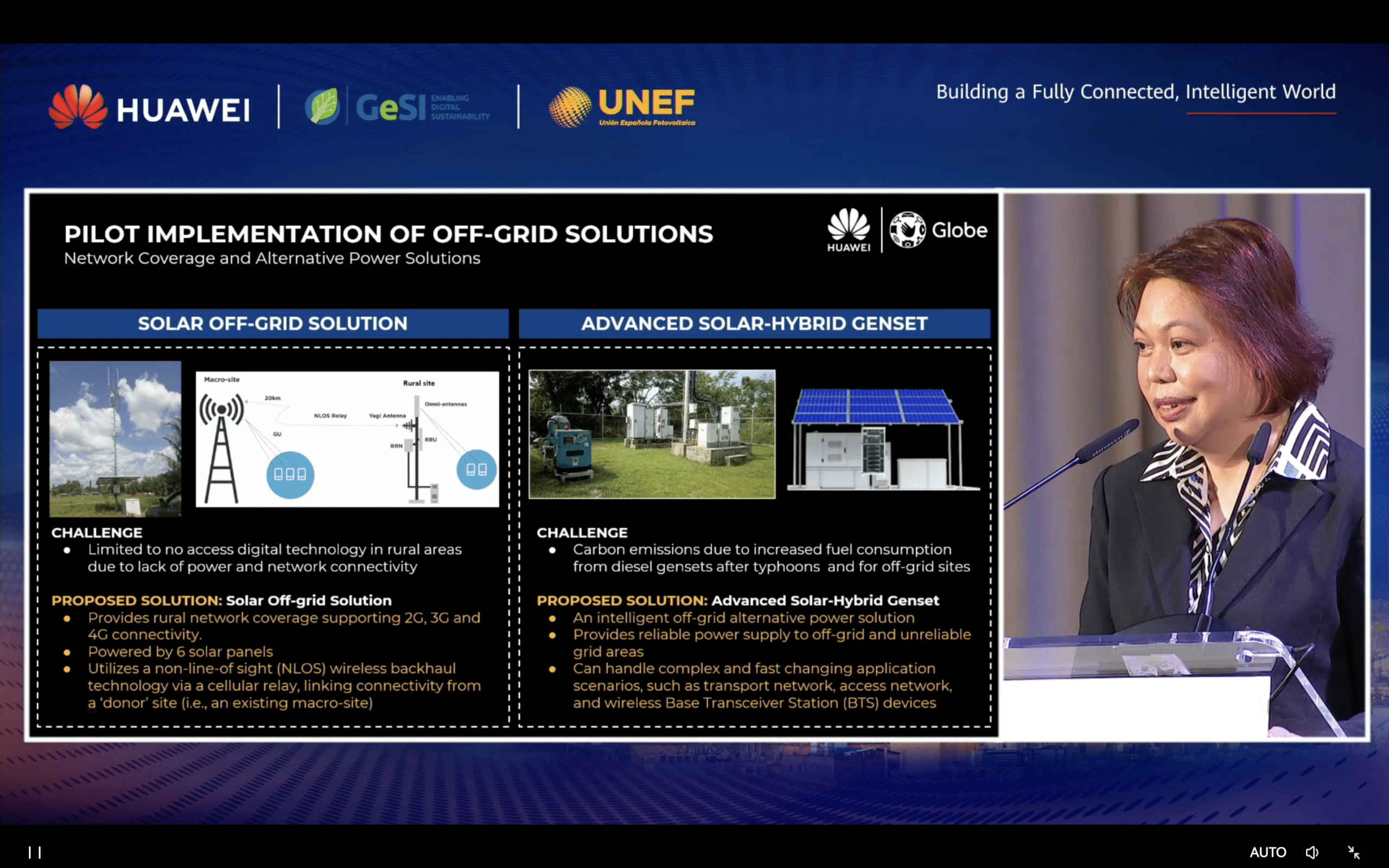Screen dimensions: 1389x868
Task: Open the AUTO quality selector
Action: point(1268,852)
